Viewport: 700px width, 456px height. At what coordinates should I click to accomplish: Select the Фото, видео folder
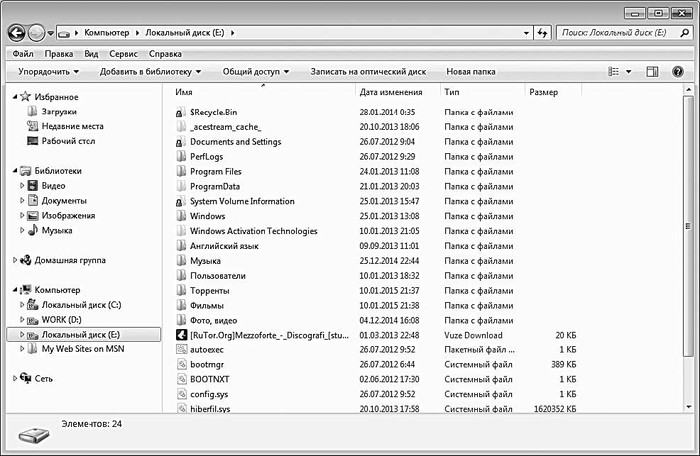click(213, 320)
